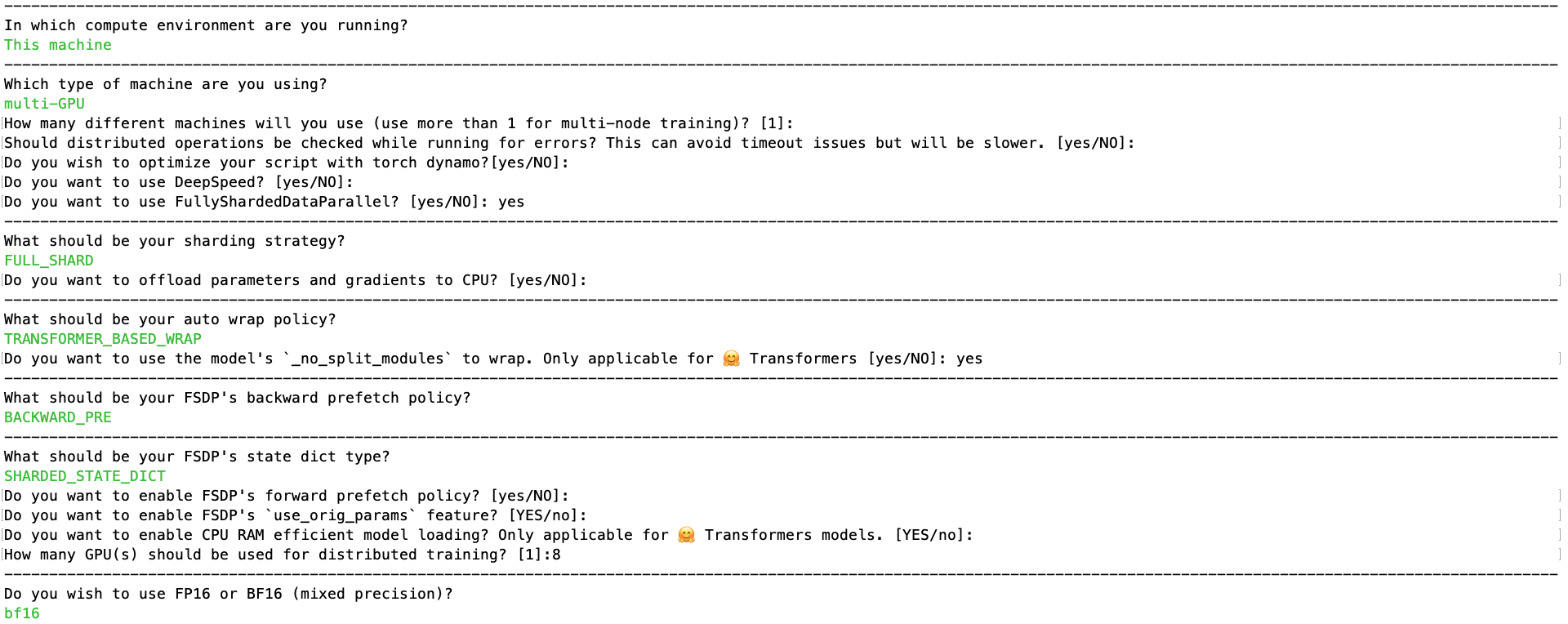Click the "[1]:" default after multi-node training prompt

tap(777, 123)
